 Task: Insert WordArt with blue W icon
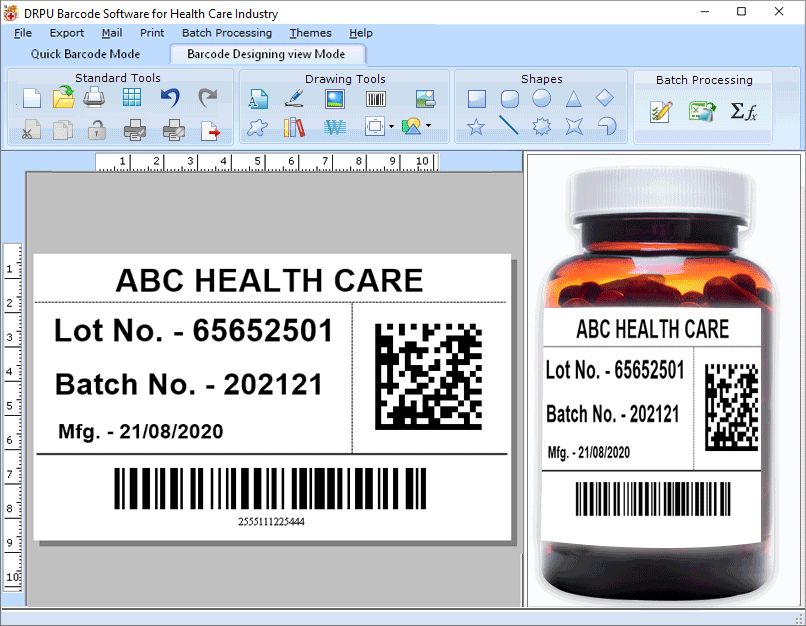tap(335, 127)
